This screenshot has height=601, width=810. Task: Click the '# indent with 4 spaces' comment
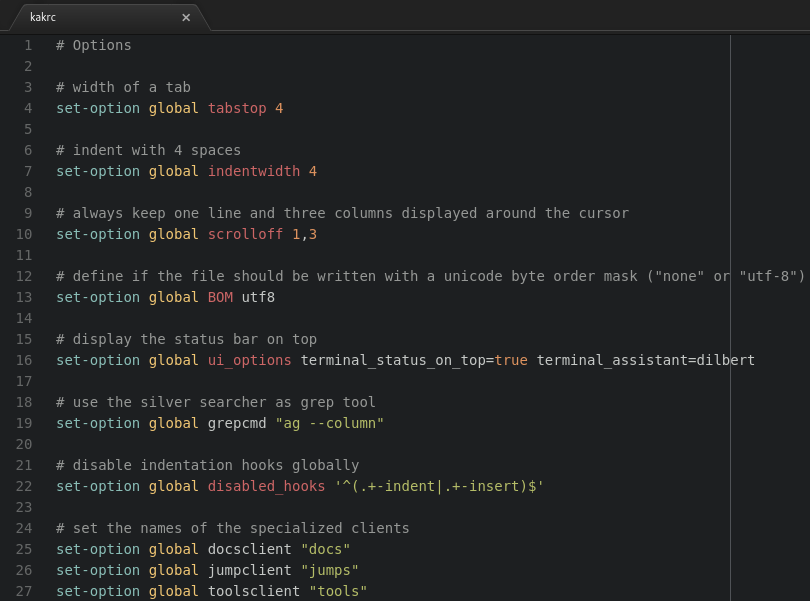click(148, 150)
